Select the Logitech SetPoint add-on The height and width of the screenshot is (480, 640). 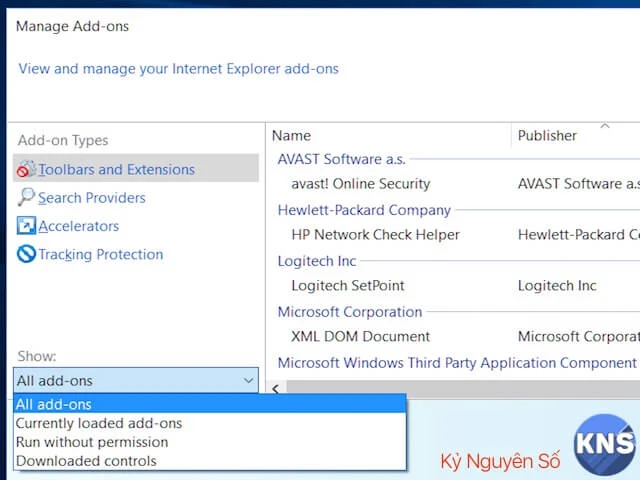(x=346, y=286)
